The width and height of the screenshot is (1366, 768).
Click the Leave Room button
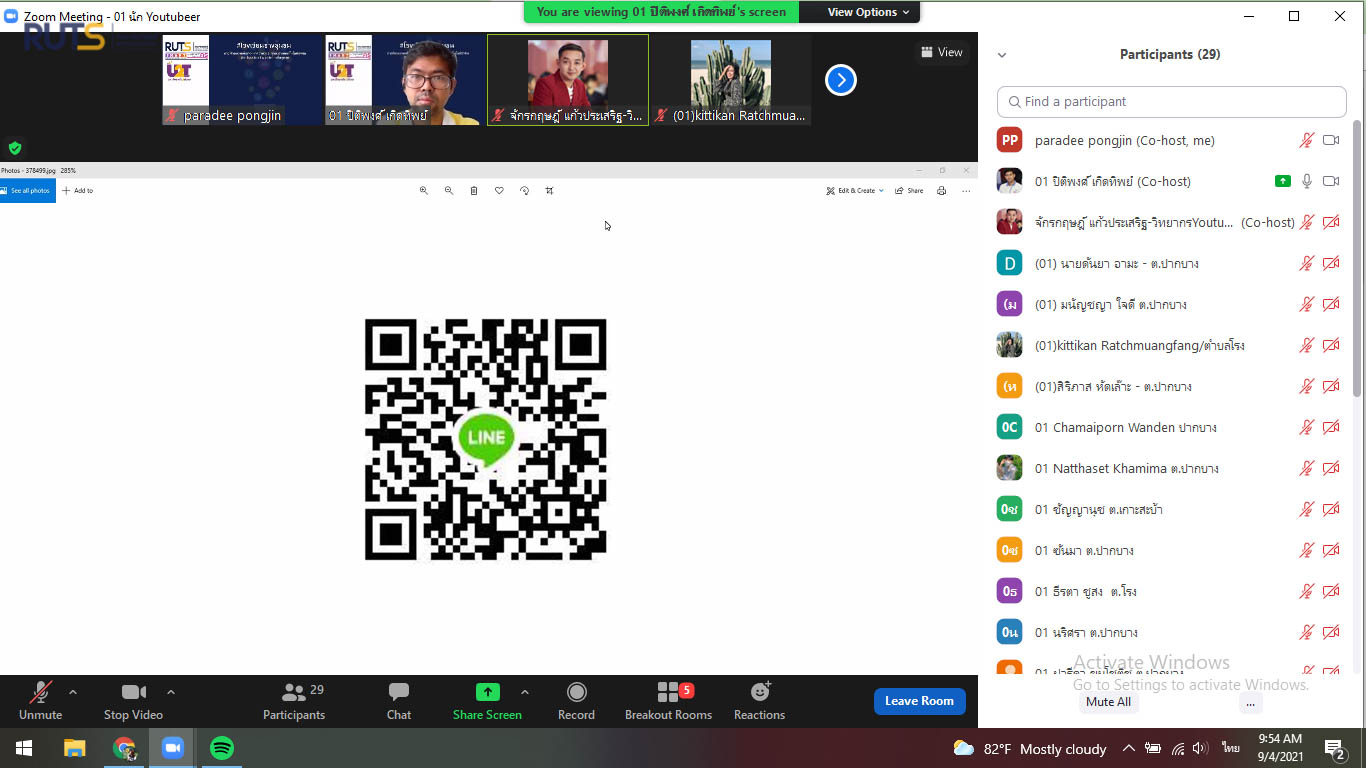[919, 701]
